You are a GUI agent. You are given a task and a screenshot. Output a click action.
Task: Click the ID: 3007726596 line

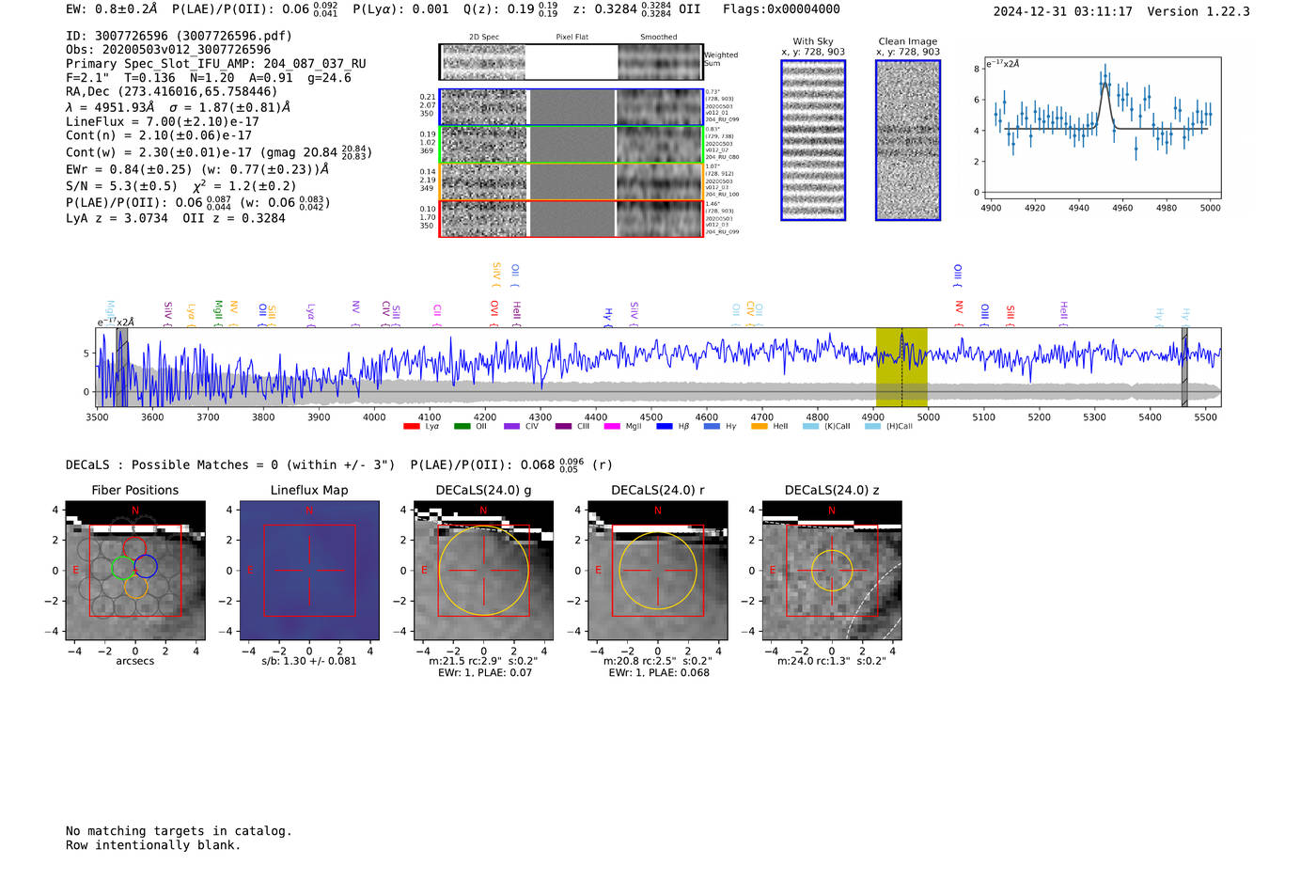pyautogui.click(x=179, y=36)
